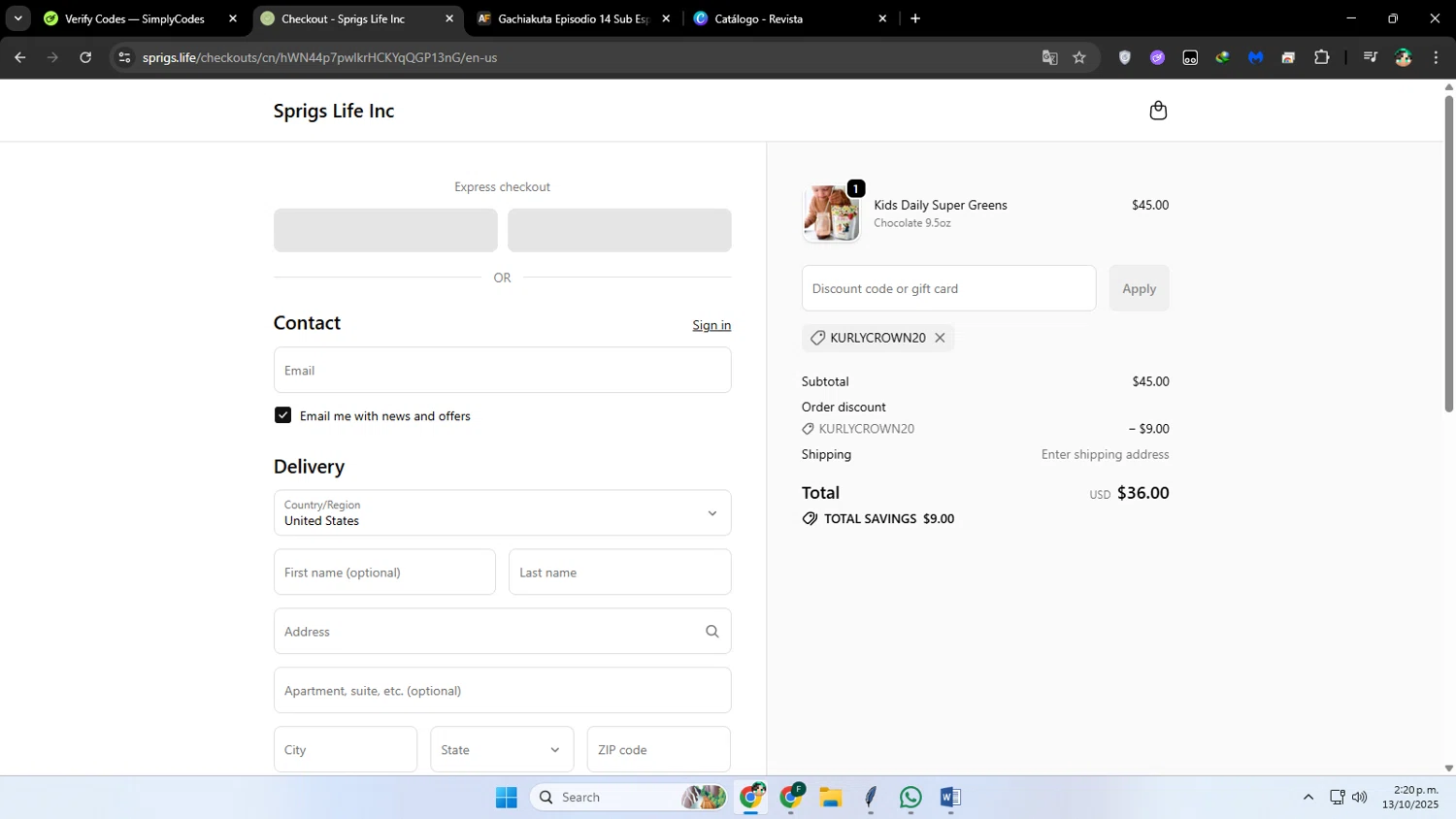
Task: Focus the Email input field
Action: [x=502, y=370]
